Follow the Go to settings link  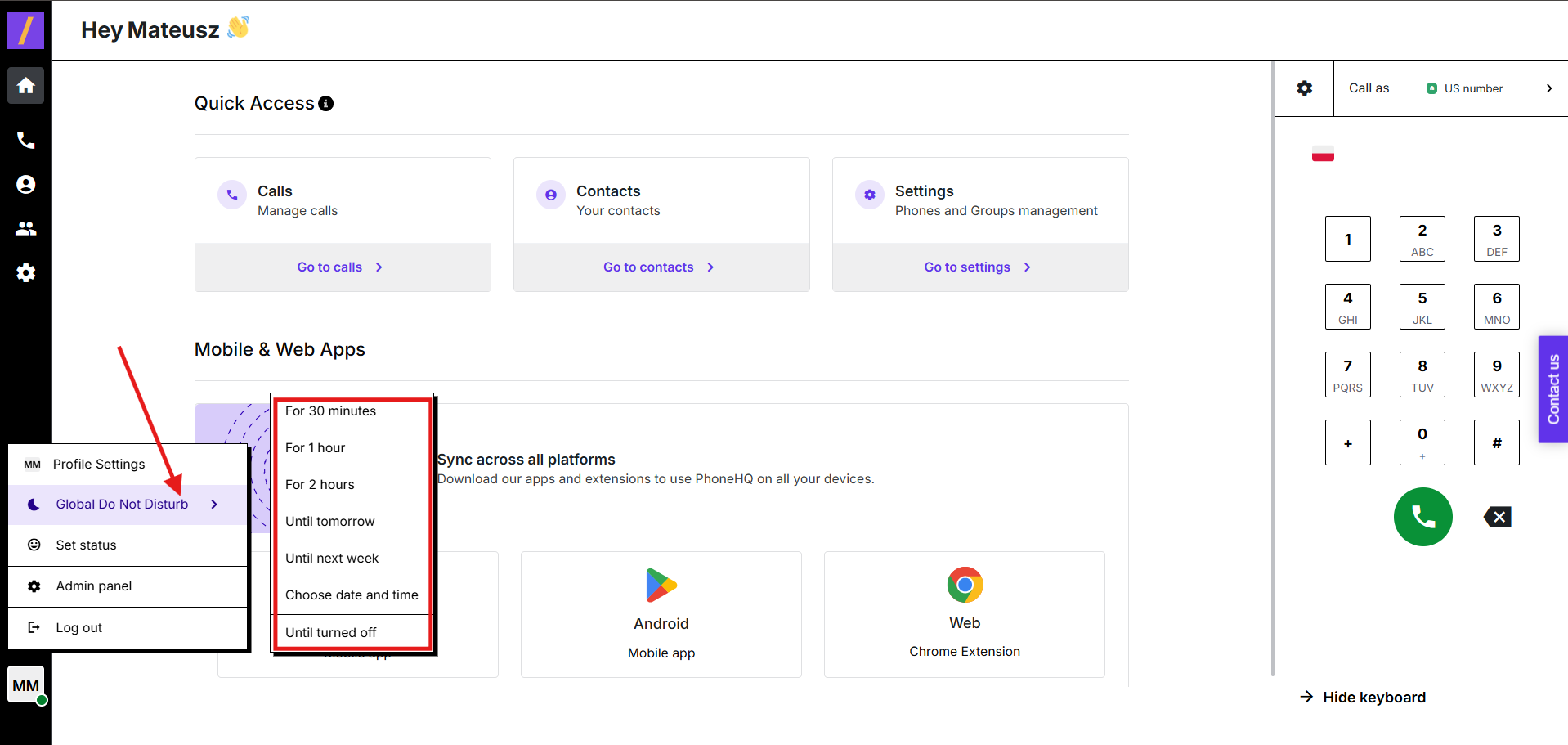[978, 267]
